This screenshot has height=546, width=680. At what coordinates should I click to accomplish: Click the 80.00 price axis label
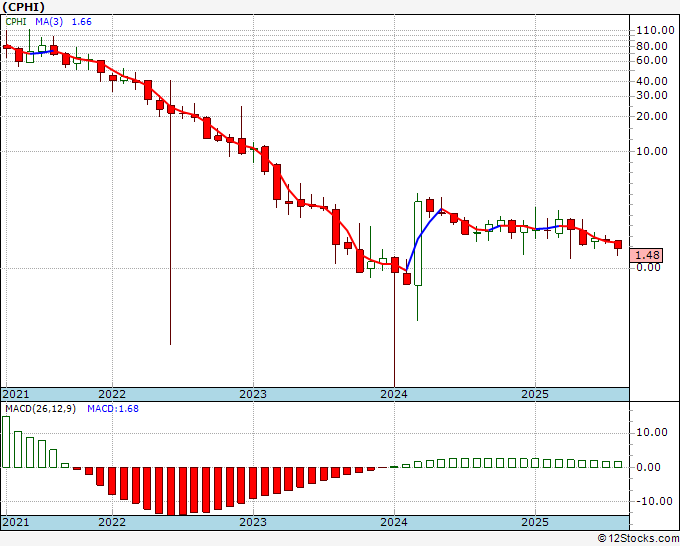point(651,46)
